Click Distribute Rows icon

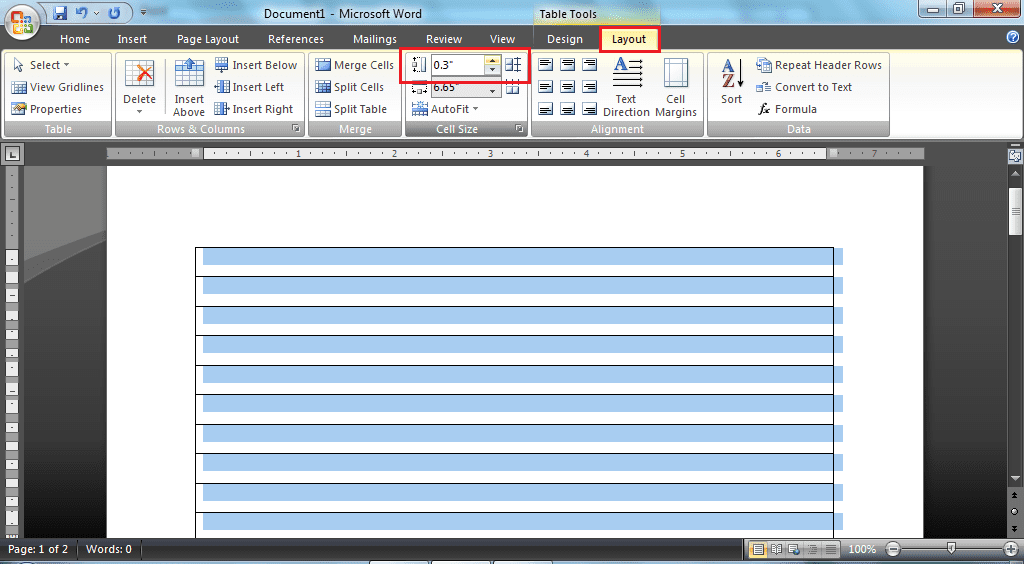click(x=513, y=65)
